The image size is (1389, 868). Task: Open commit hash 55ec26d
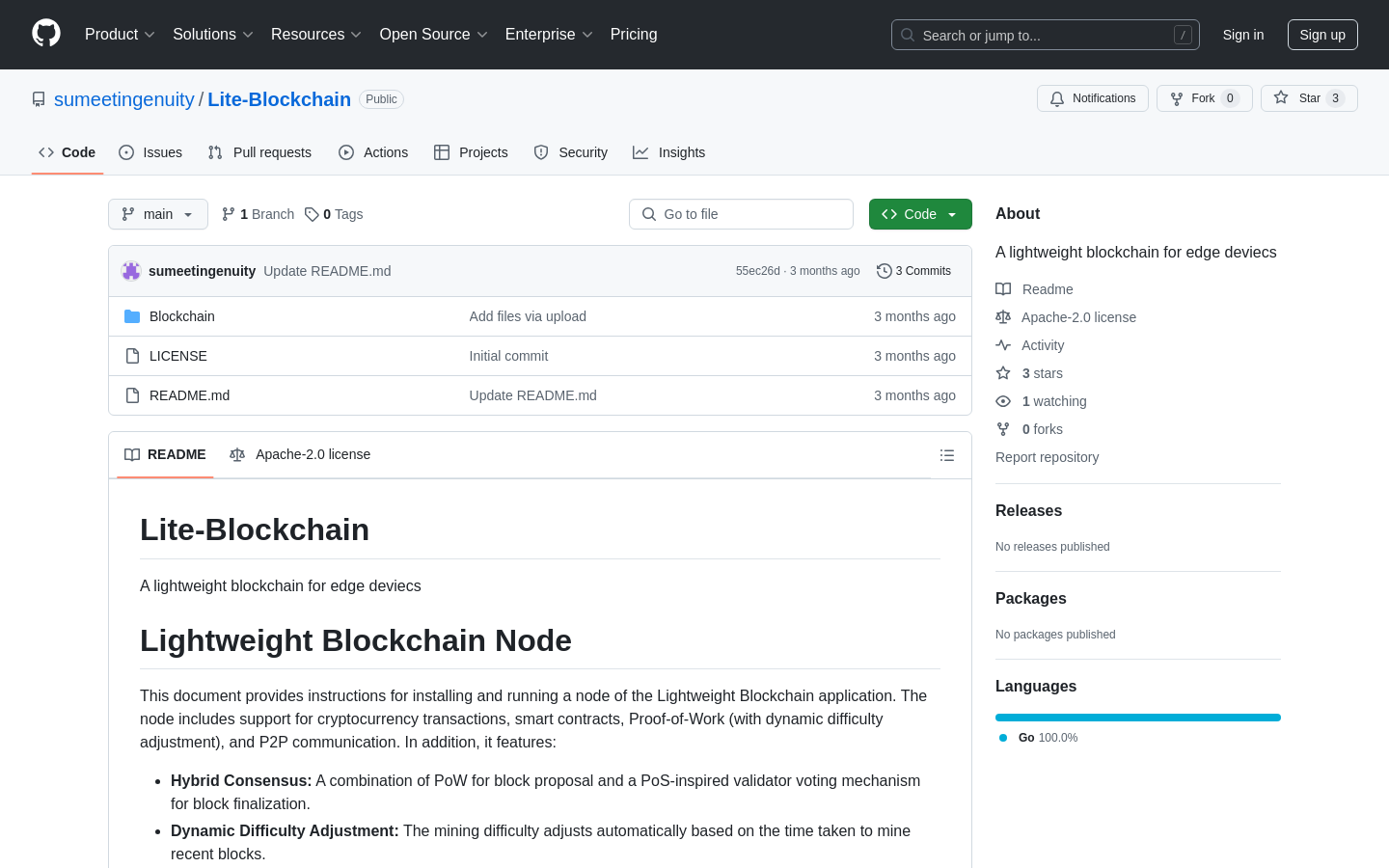coord(758,271)
